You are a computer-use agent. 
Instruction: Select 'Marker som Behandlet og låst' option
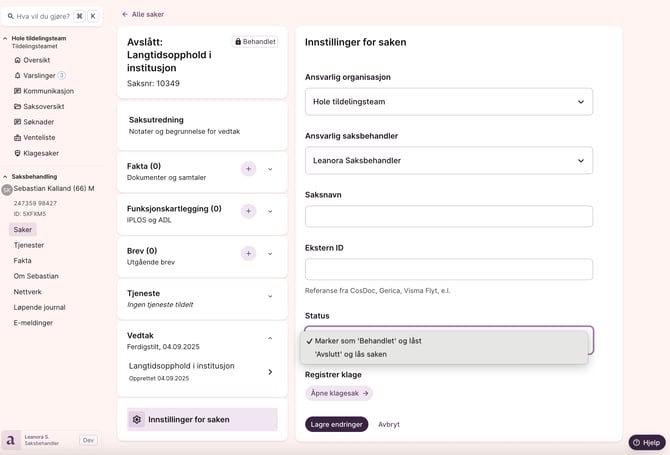(367, 341)
